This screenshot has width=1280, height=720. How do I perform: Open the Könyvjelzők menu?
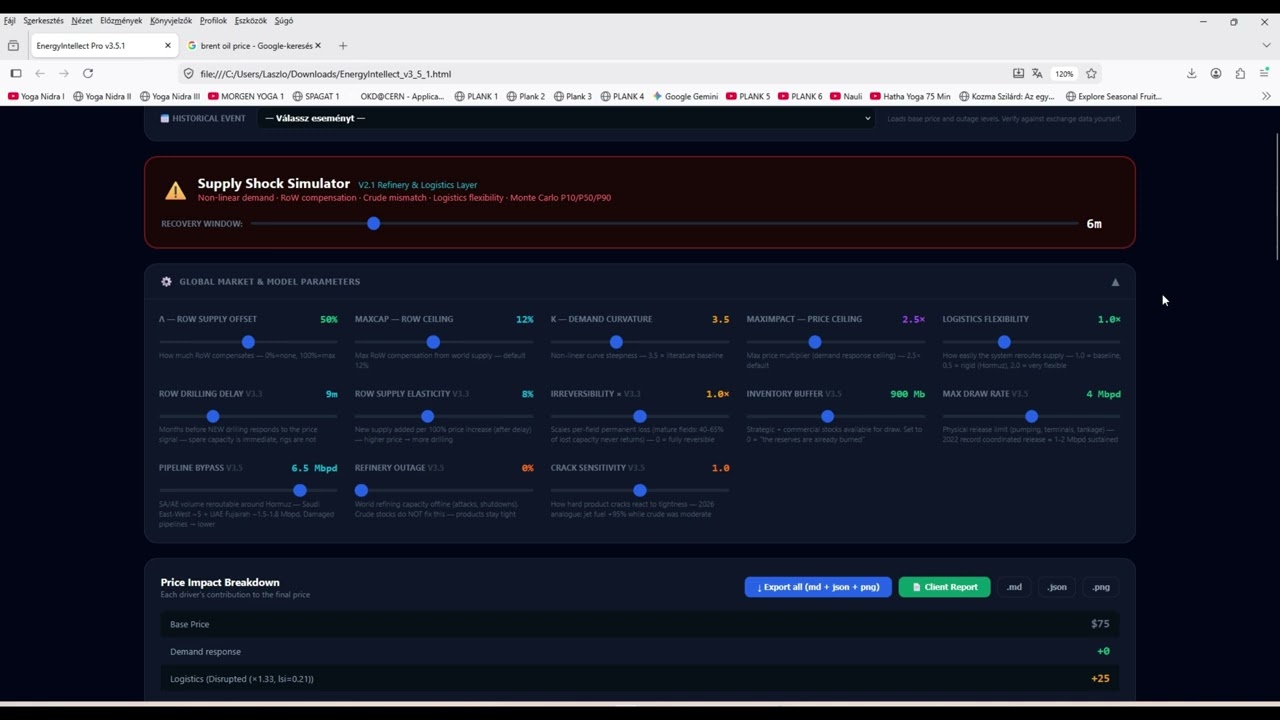coord(171,20)
